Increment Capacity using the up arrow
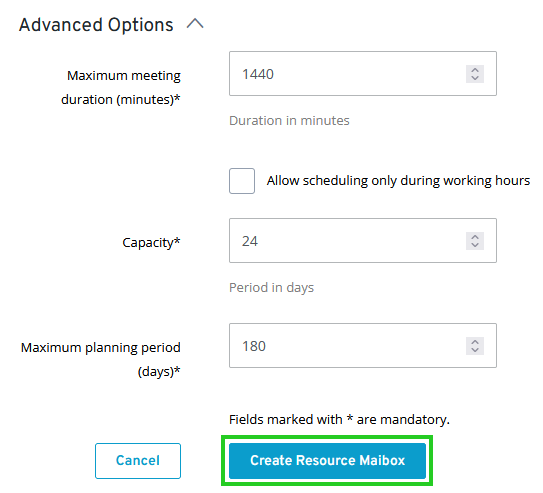543x493 pixels. click(x=475, y=237)
